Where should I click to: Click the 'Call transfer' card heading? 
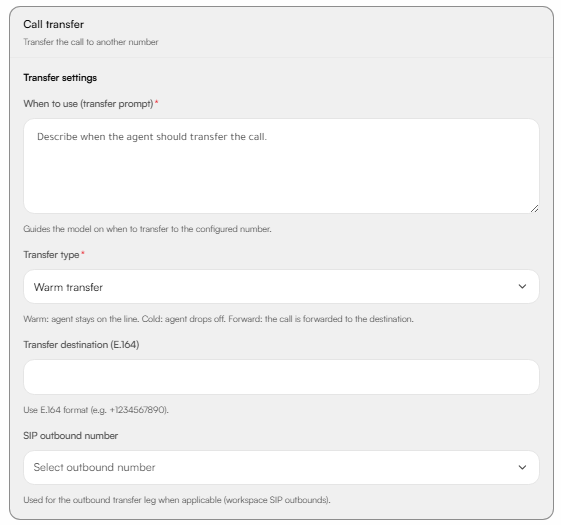[54, 24]
